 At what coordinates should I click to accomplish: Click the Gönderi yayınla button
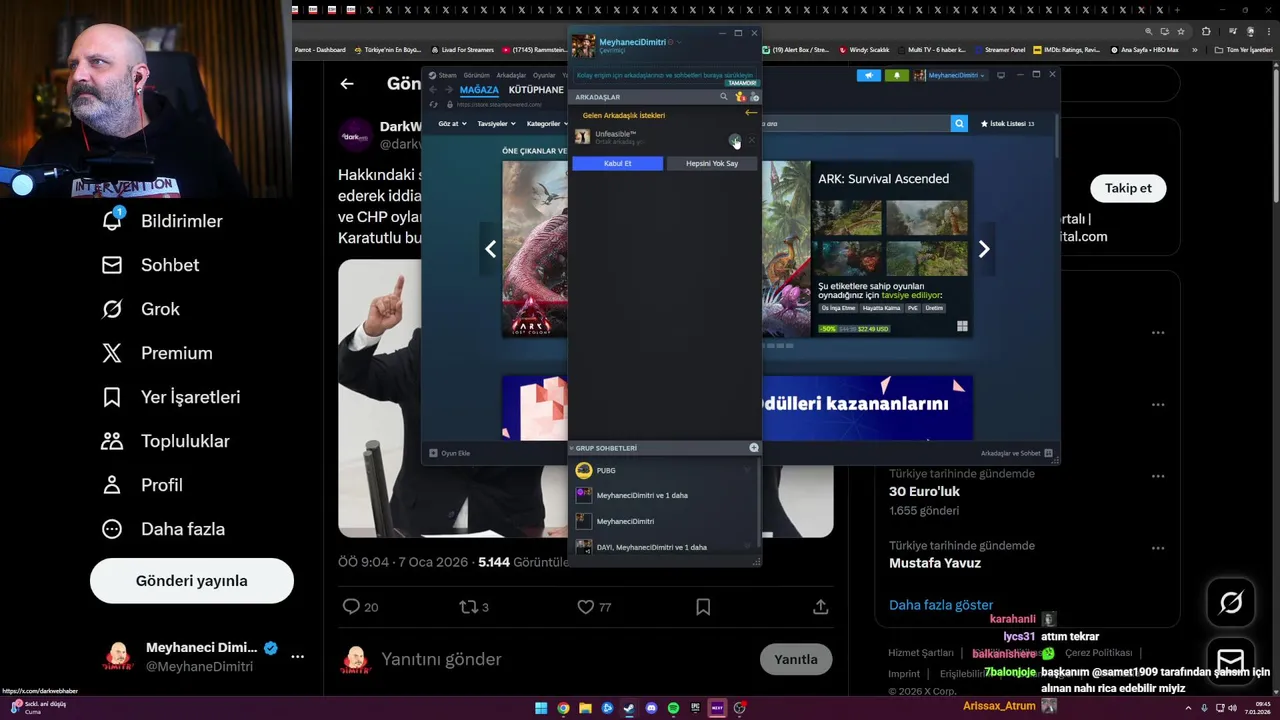click(x=192, y=581)
